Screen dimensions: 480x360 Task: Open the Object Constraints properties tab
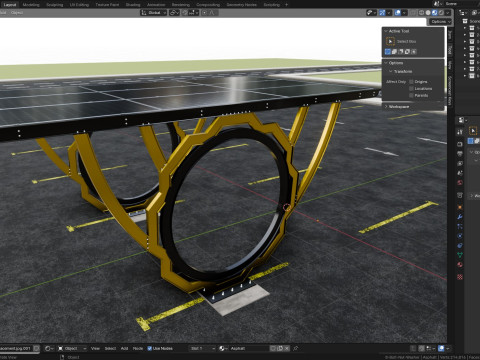pyautogui.click(x=460, y=246)
